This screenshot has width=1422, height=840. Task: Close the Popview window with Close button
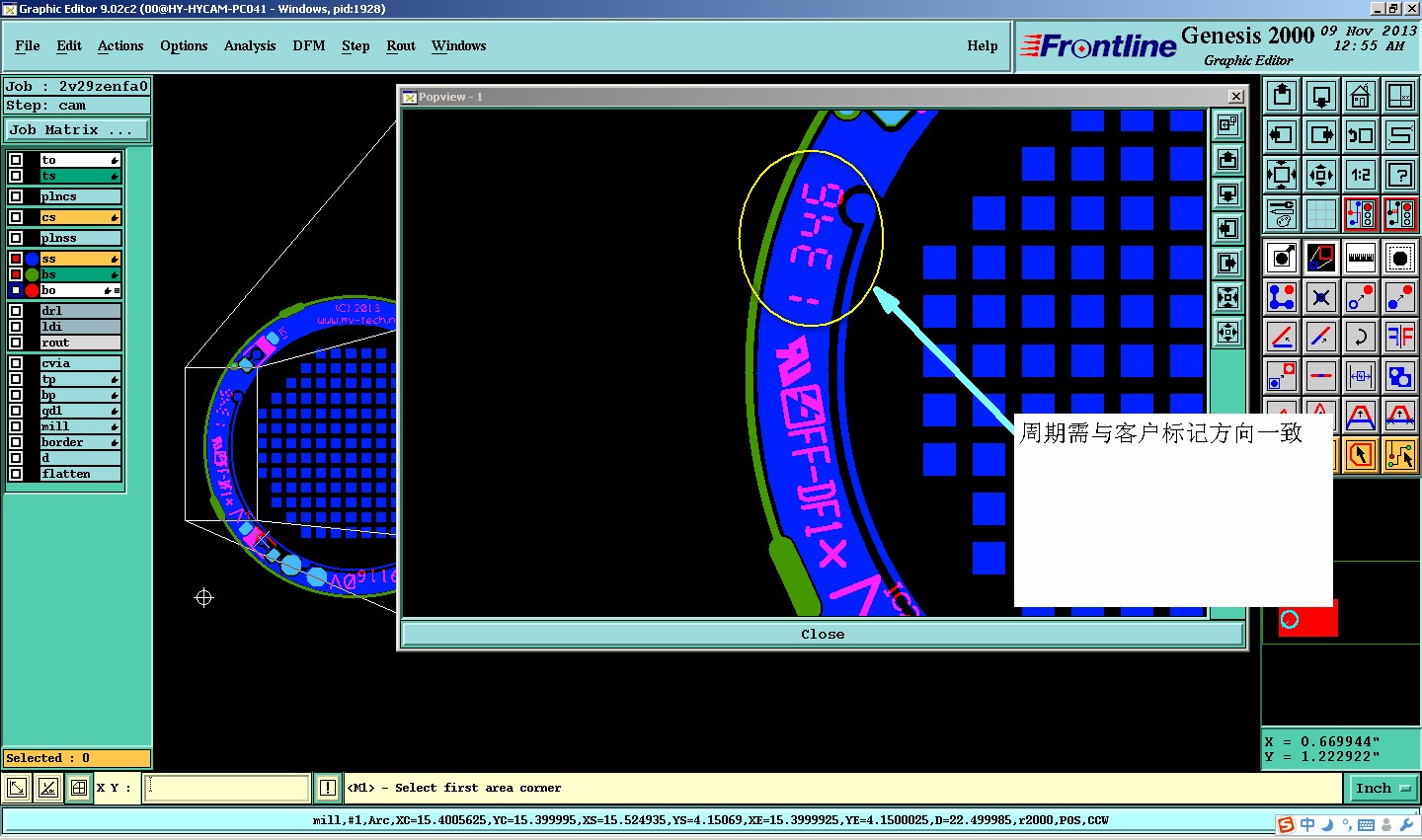click(823, 634)
